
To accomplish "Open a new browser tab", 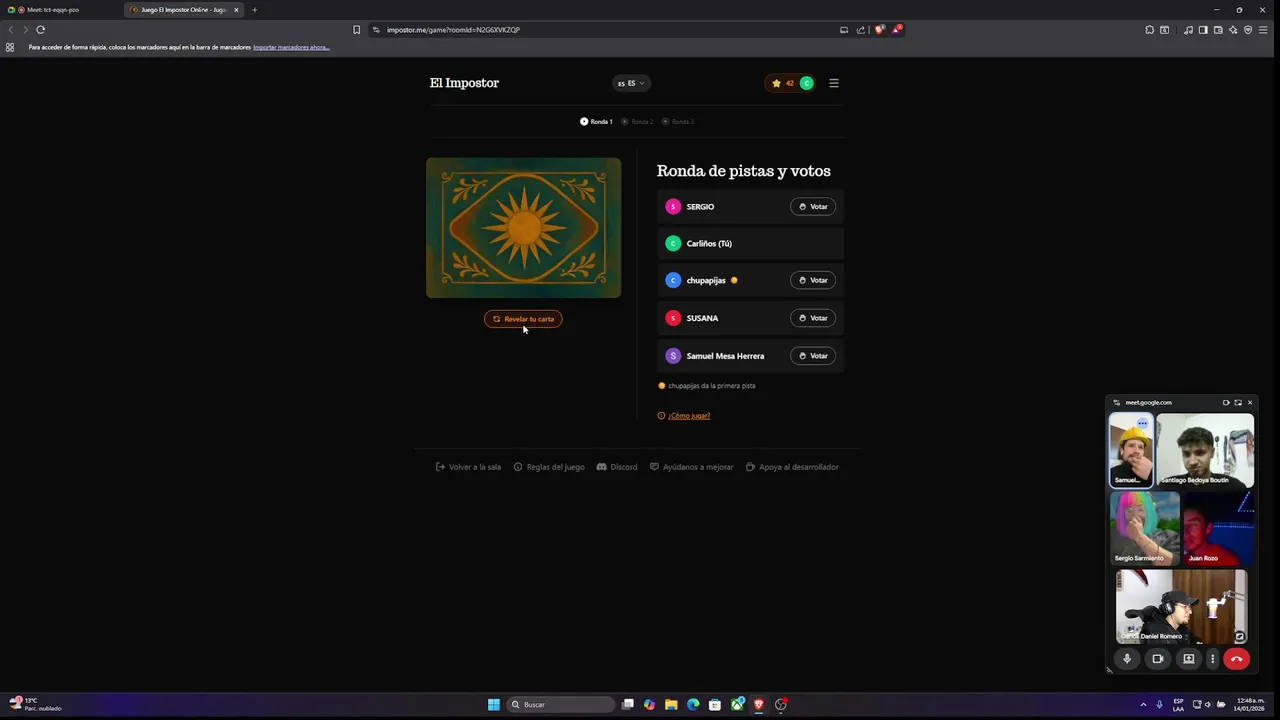I will point(254,10).
